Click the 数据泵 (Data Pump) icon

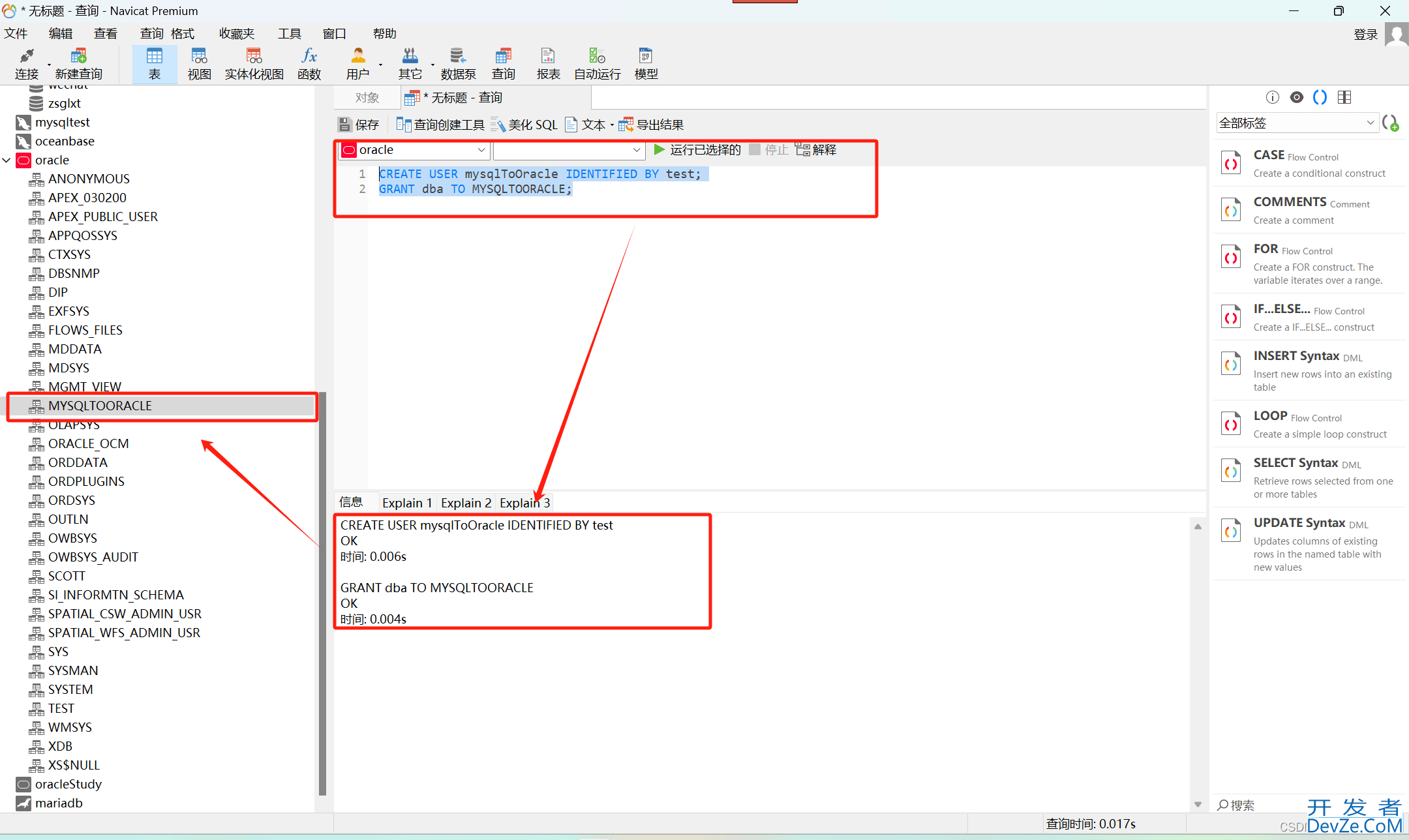pos(458,64)
